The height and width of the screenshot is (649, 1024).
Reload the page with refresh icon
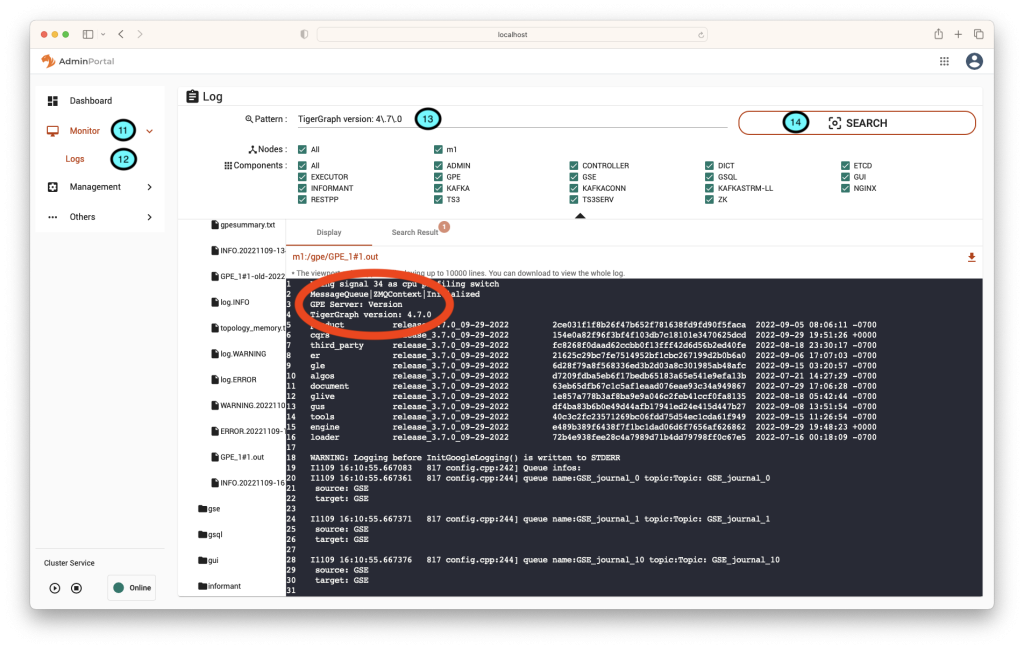[701, 35]
